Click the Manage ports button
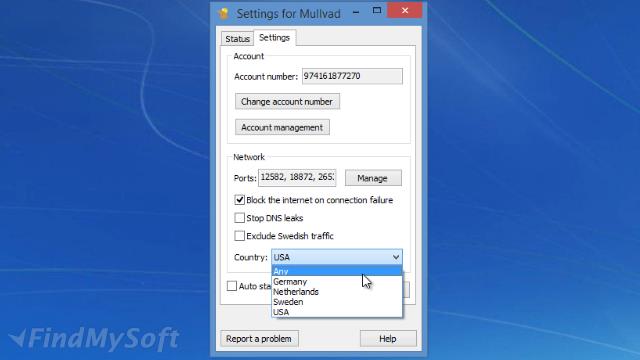The height and width of the screenshot is (360, 640). coord(373,178)
